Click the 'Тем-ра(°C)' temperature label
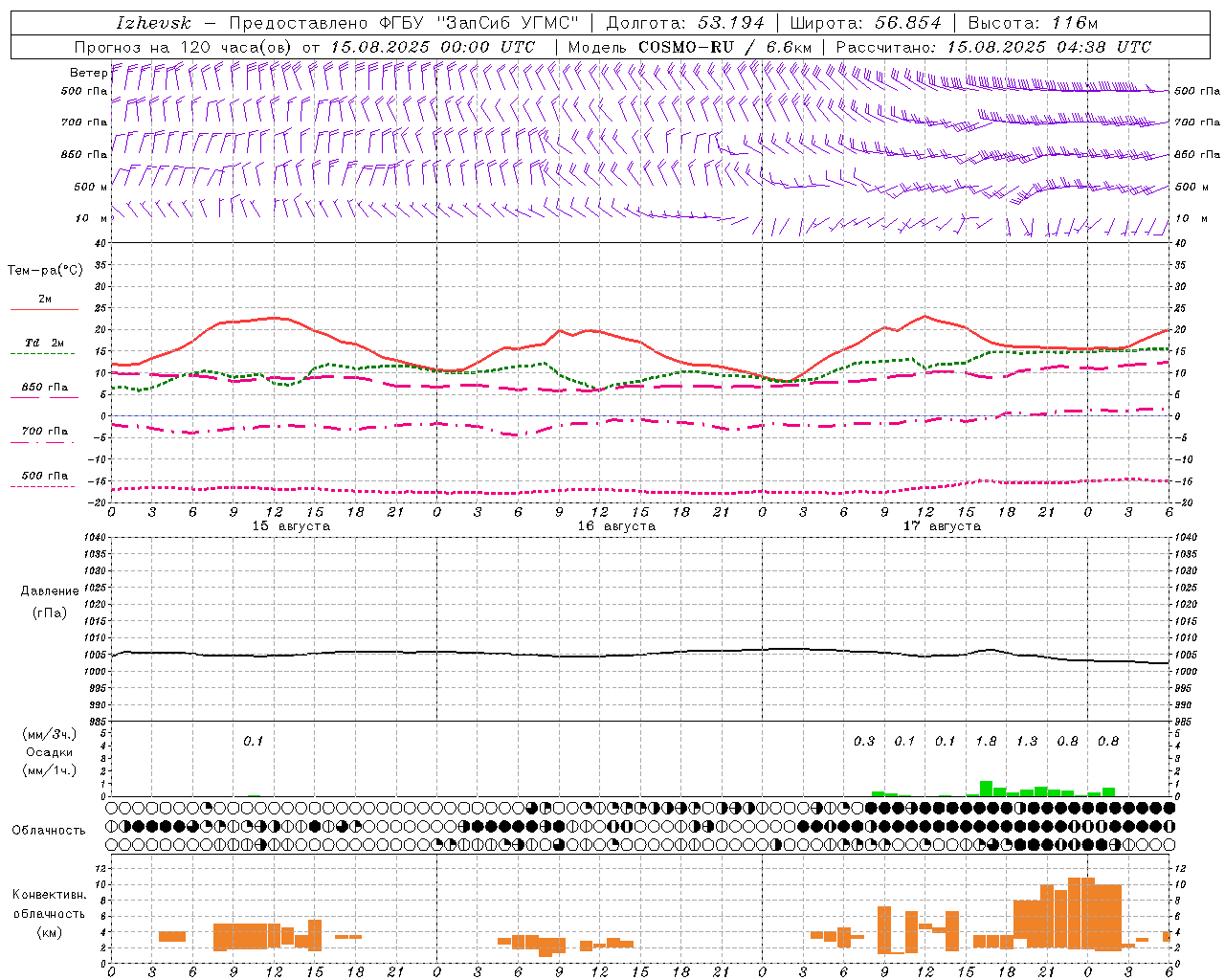The image size is (1225, 980). 45,271
